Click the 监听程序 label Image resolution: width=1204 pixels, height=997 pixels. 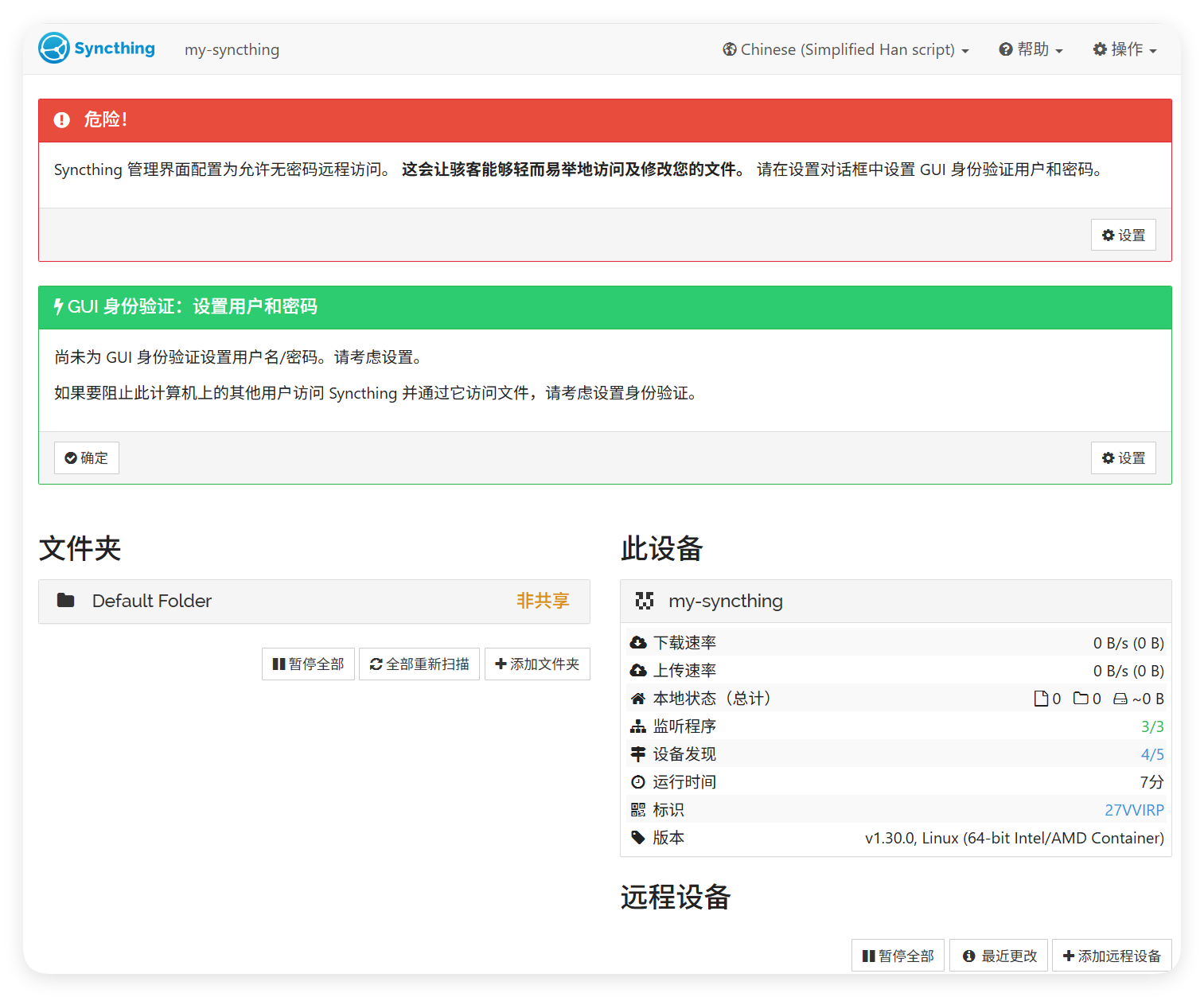click(684, 726)
